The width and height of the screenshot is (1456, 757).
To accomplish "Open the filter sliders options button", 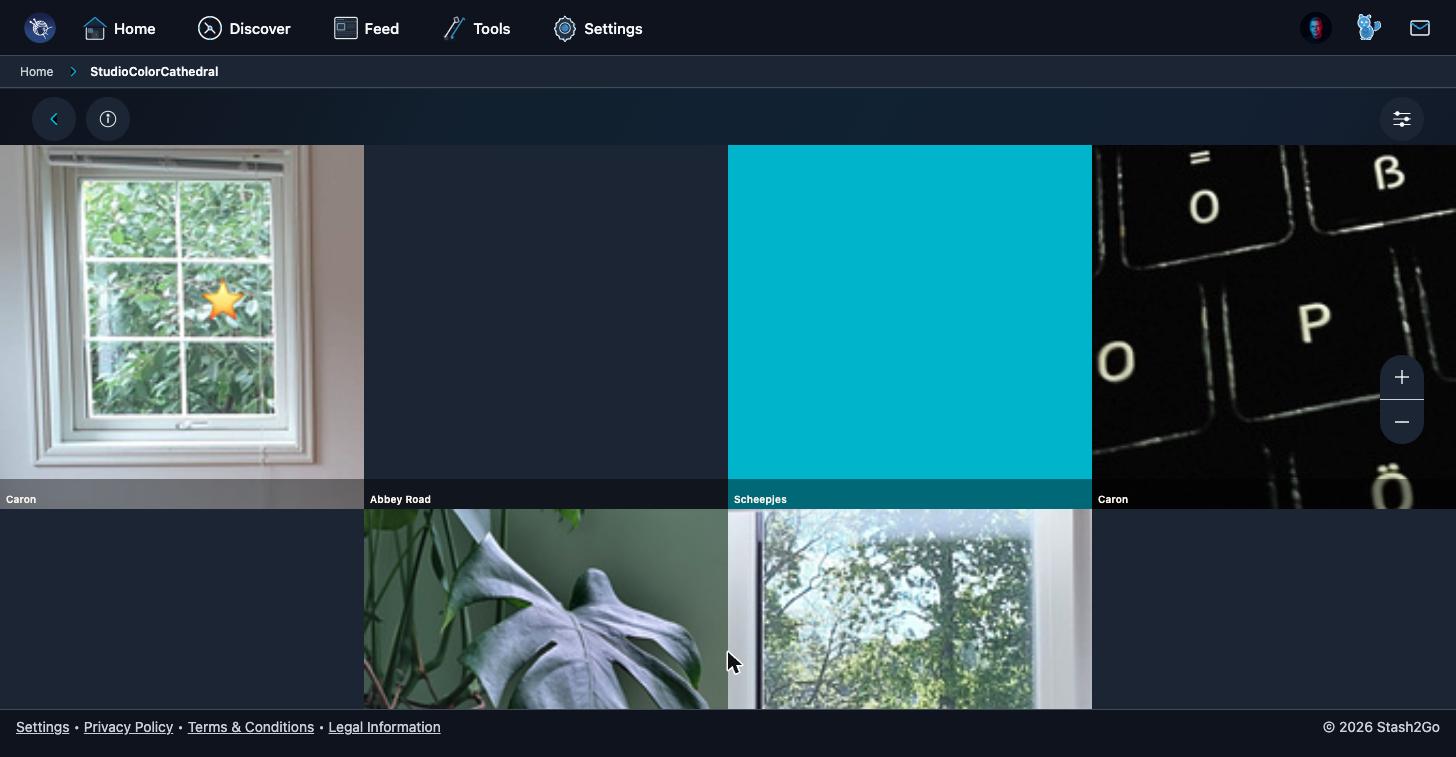I will [1402, 119].
